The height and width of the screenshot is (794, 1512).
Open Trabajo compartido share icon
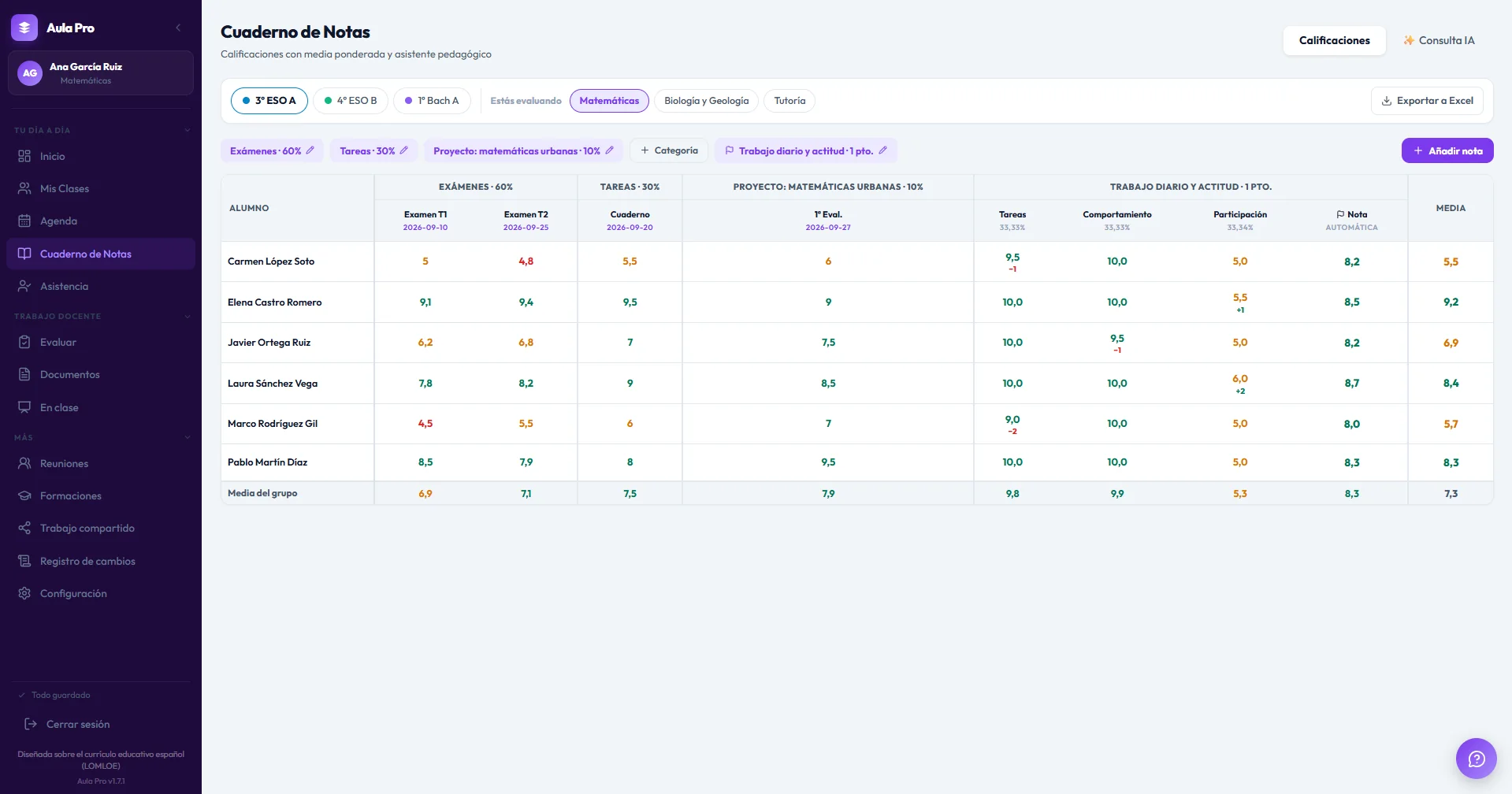pyautogui.click(x=24, y=528)
